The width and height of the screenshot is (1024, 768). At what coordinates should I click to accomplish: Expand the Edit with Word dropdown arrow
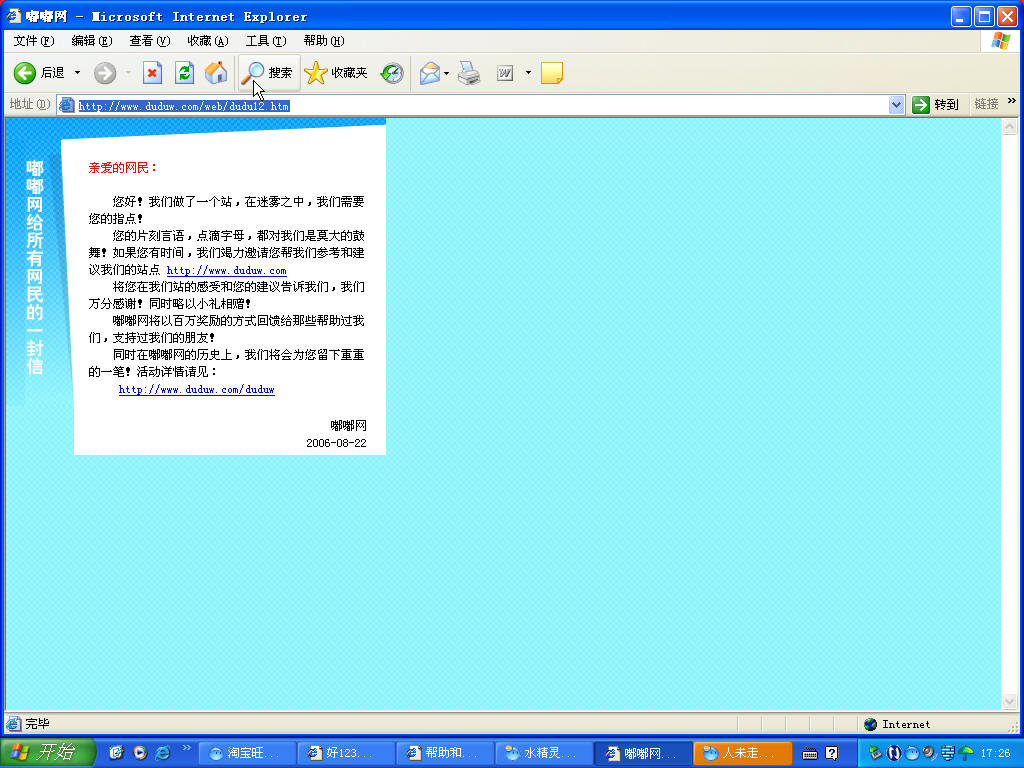pyautogui.click(x=528, y=72)
